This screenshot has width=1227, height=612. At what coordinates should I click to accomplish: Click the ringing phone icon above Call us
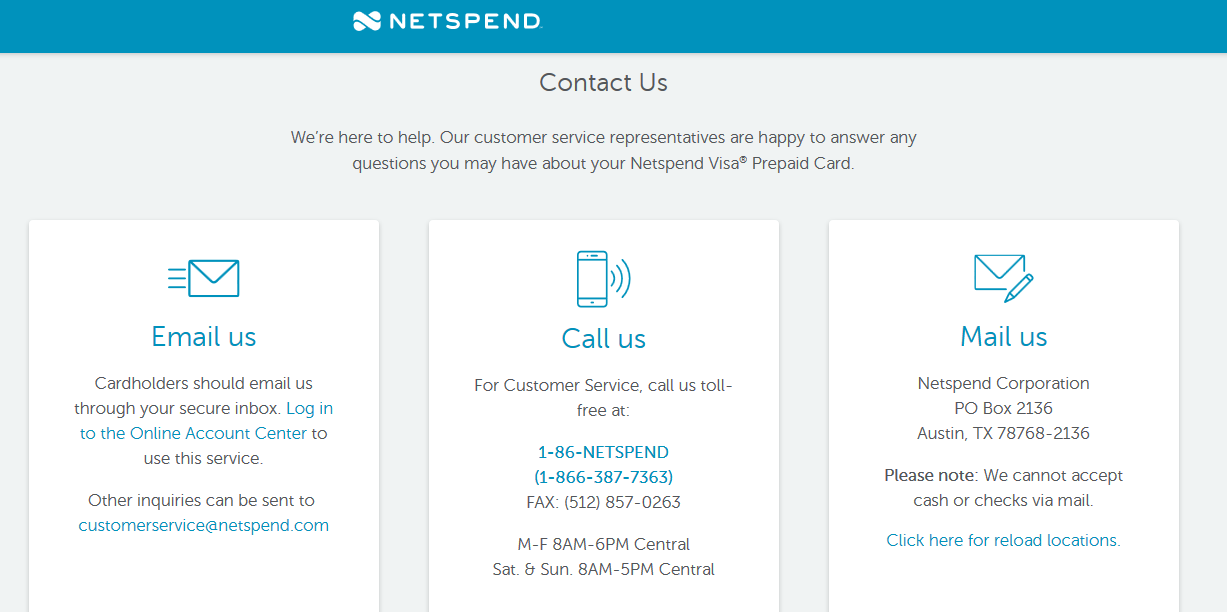(x=604, y=279)
